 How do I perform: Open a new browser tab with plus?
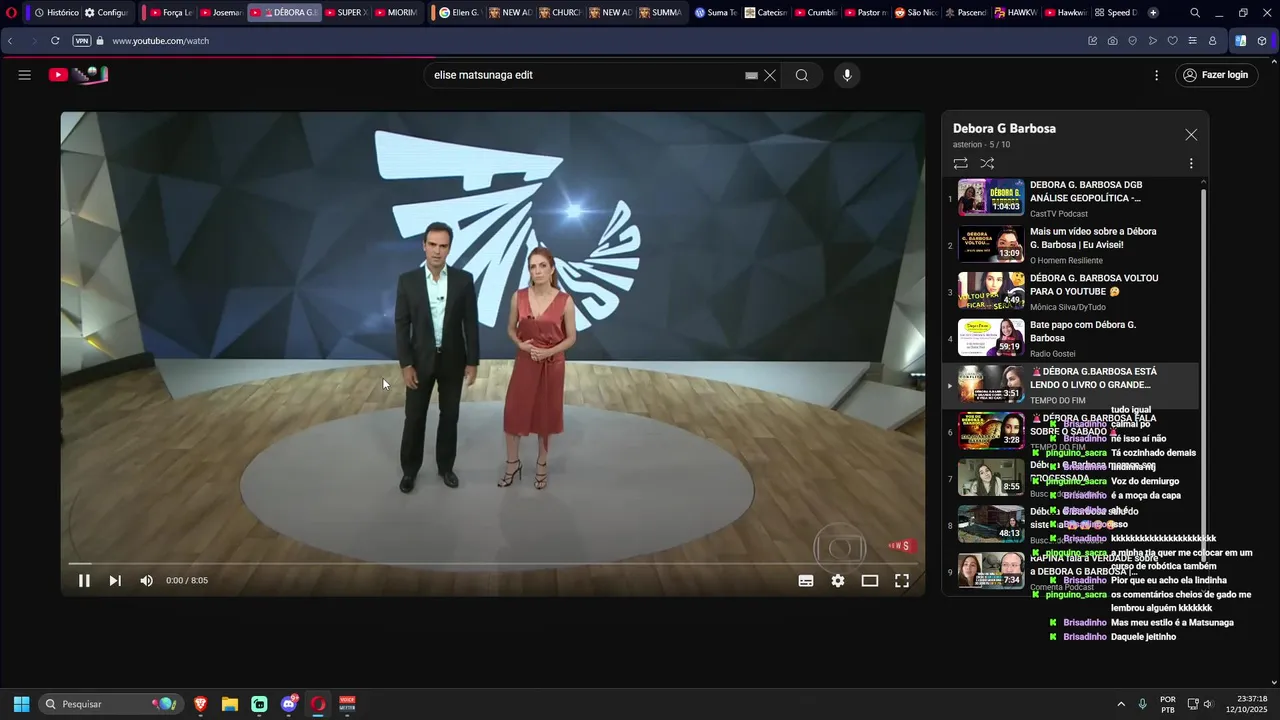coord(1153,13)
